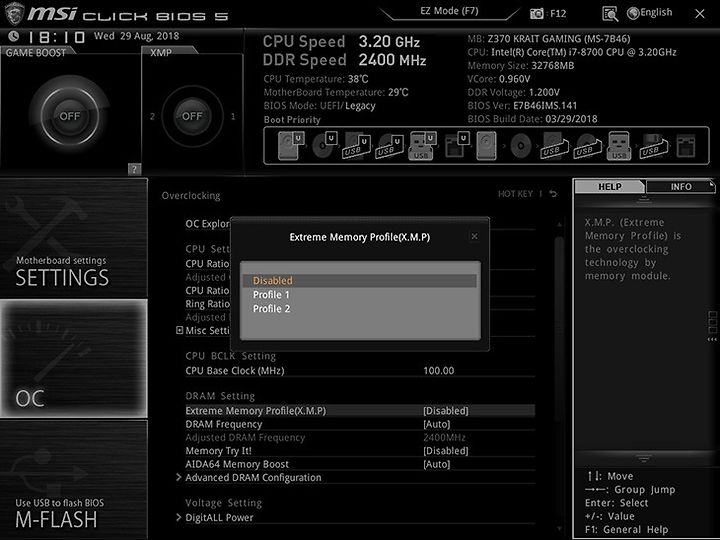Screen dimensions: 720x540
Task: Select DRAM Frequency row label
Action: click(224, 424)
